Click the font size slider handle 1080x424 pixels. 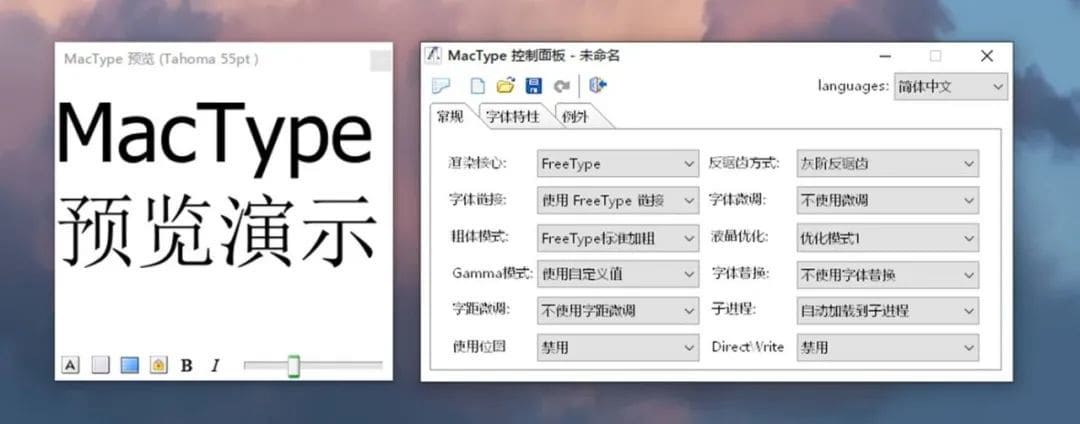[293, 365]
